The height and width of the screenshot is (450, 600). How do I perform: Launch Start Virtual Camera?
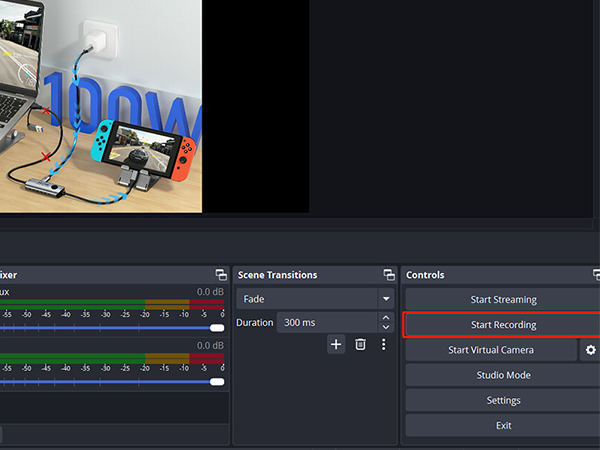pos(490,350)
